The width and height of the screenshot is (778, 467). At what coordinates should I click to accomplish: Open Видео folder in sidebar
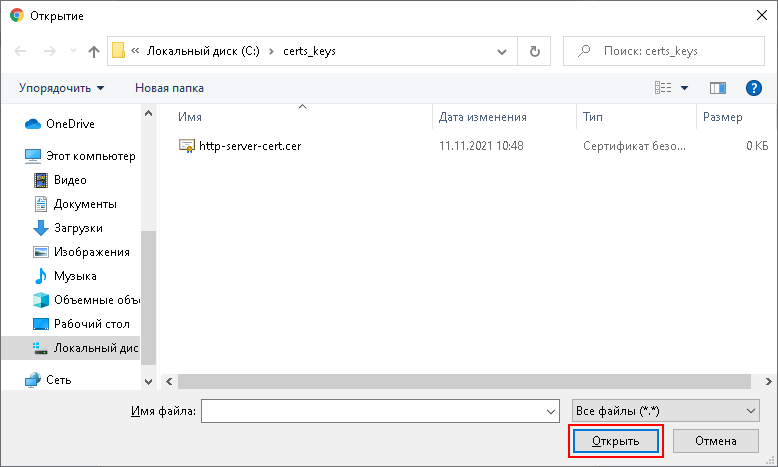click(x=70, y=180)
